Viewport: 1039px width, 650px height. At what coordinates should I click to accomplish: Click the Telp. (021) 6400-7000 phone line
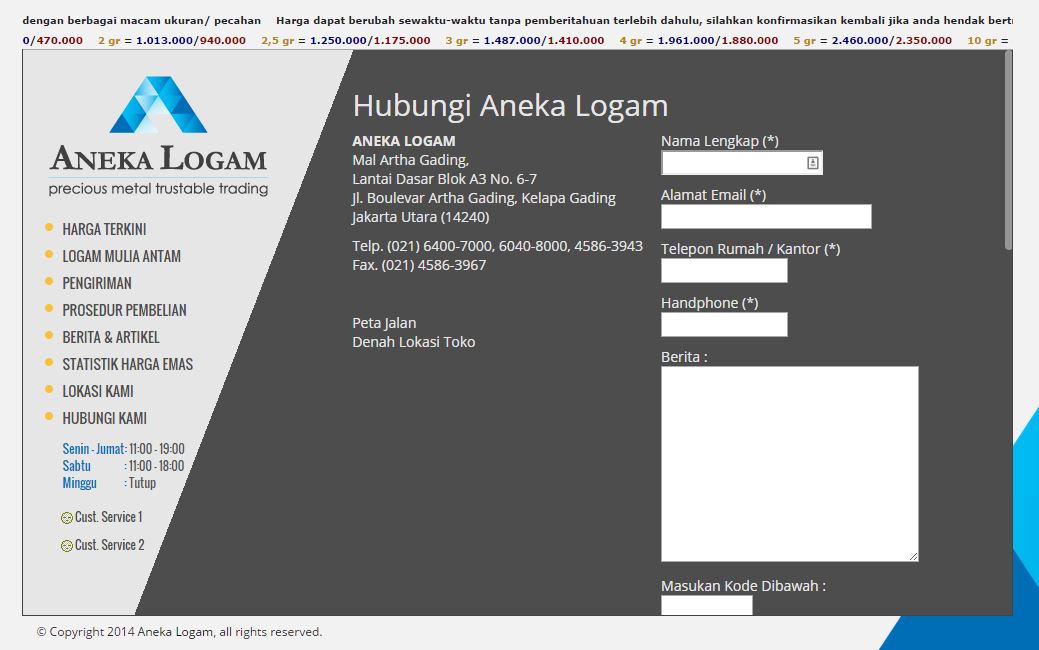(498, 246)
